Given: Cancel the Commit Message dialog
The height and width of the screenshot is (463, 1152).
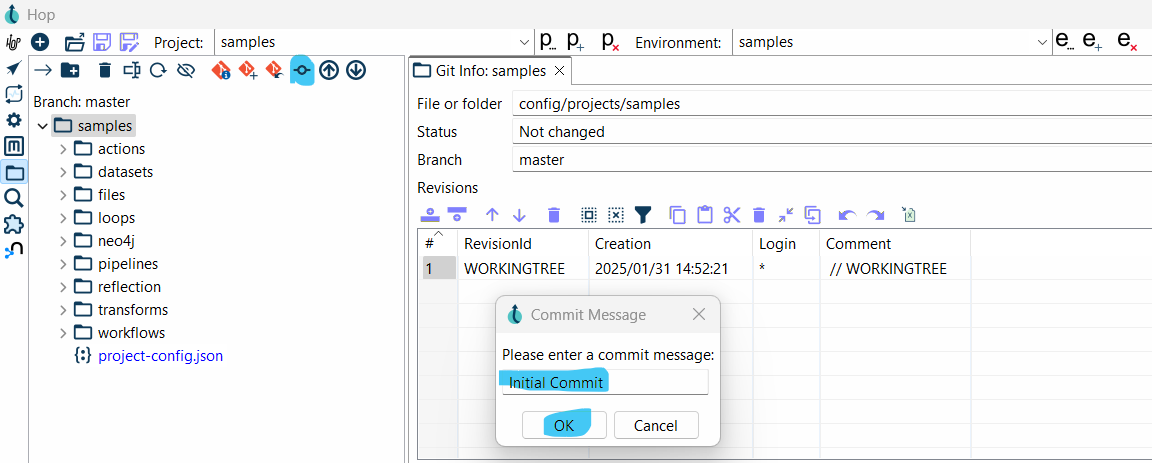Looking at the screenshot, I should (655, 425).
